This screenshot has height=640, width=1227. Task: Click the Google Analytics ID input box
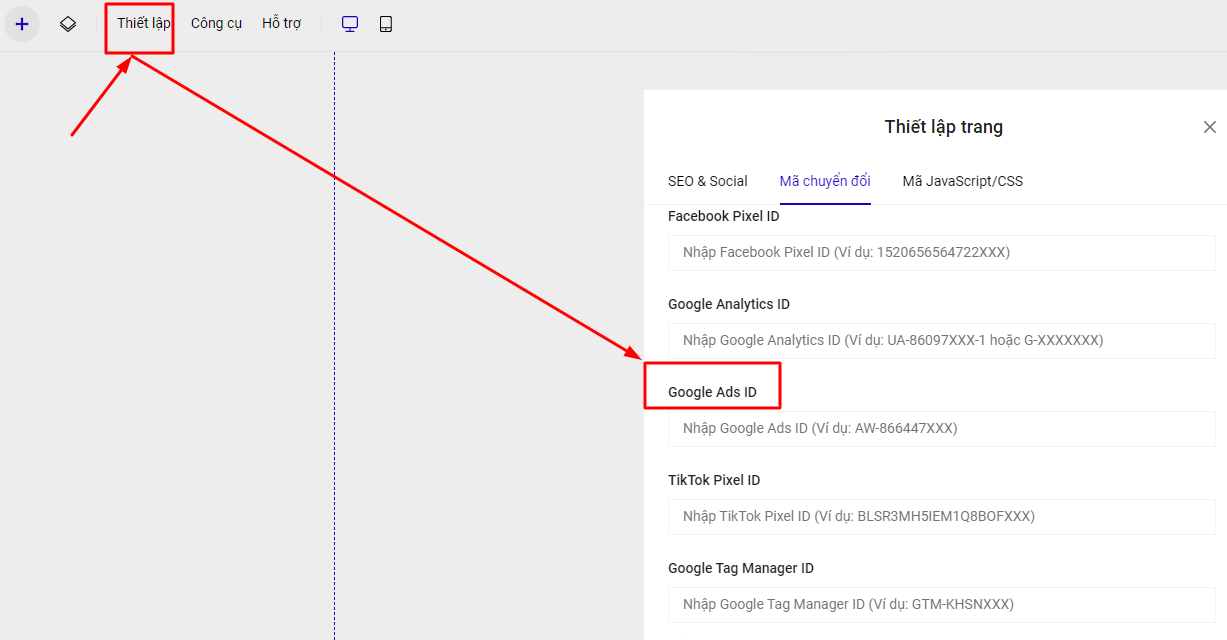point(941,341)
